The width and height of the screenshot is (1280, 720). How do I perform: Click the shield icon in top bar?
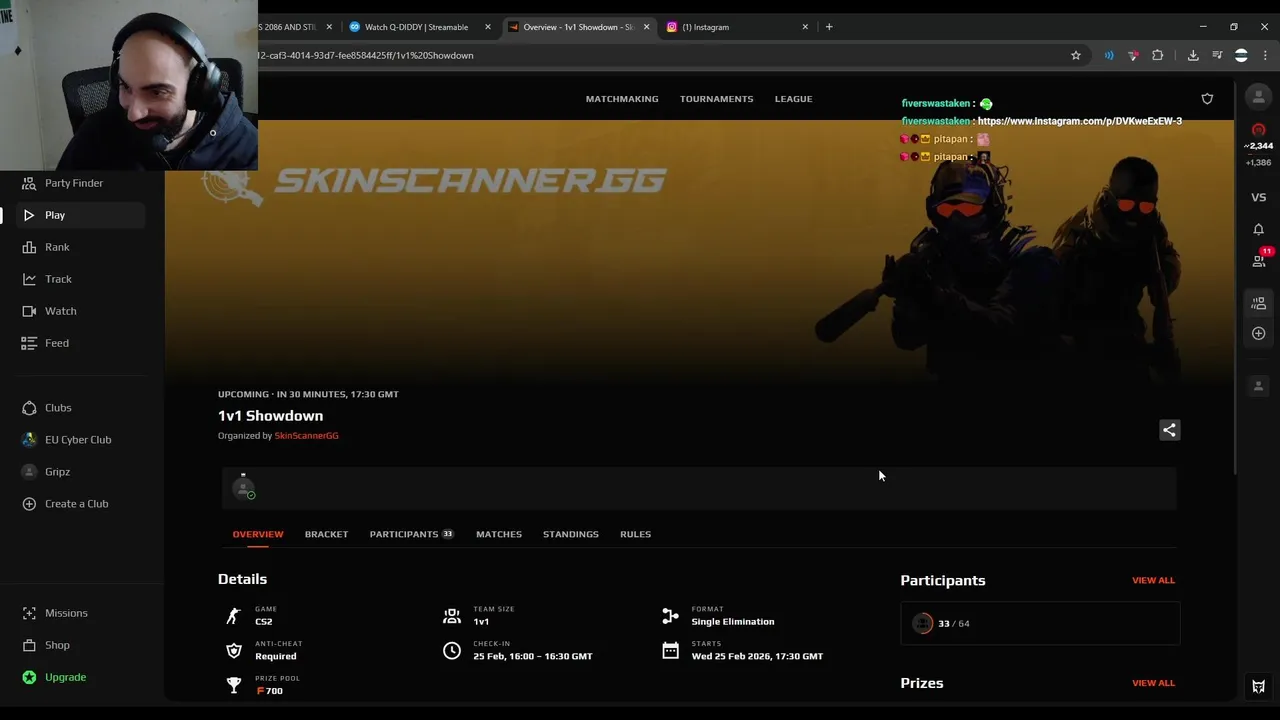click(x=1207, y=99)
